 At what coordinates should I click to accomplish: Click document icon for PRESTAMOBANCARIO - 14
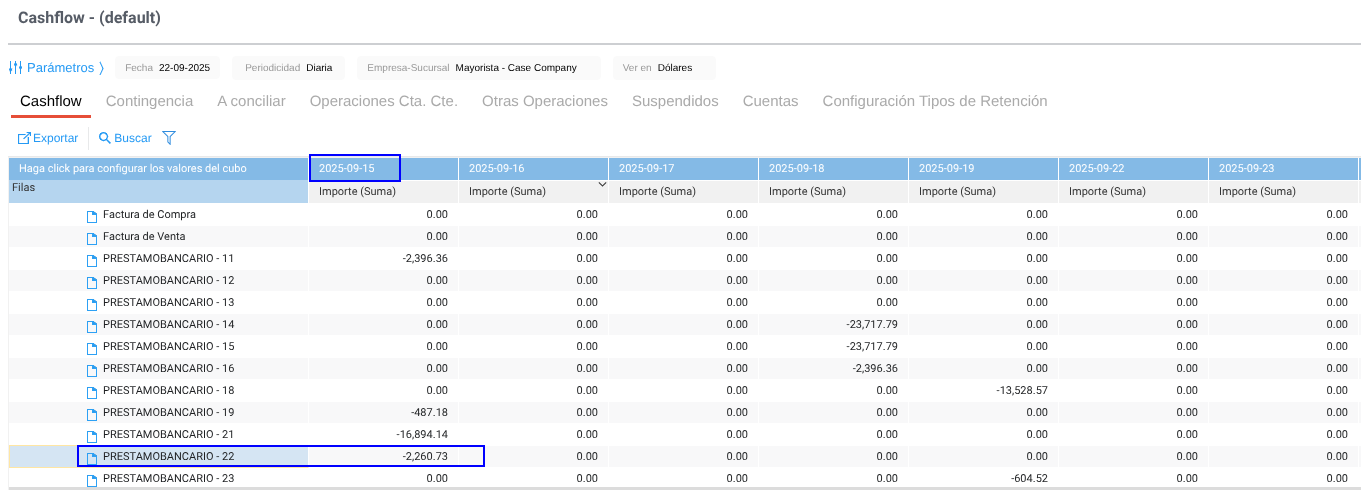click(x=92, y=325)
